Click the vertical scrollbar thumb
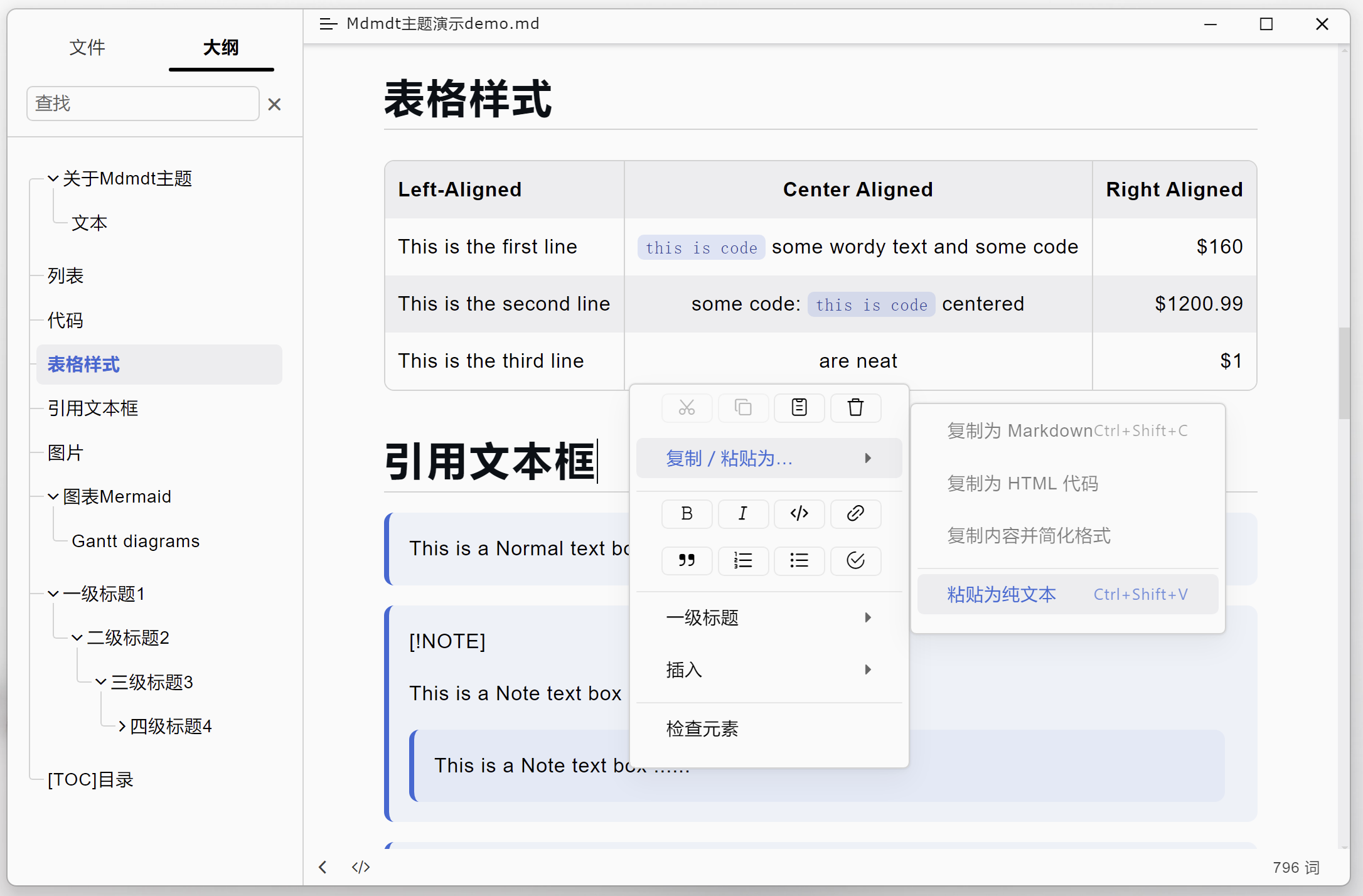Screen dimensions: 1363x896 pos(1344,373)
